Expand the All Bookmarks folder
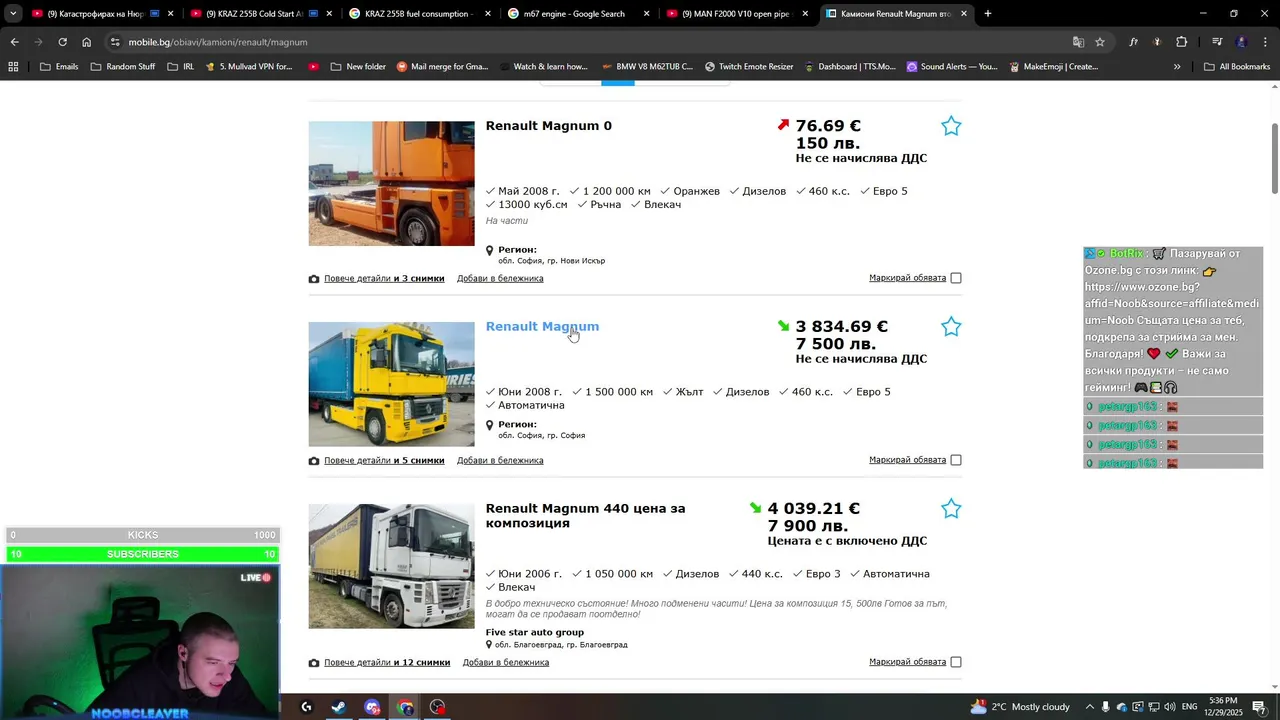The image size is (1280, 720). (x=1237, y=67)
